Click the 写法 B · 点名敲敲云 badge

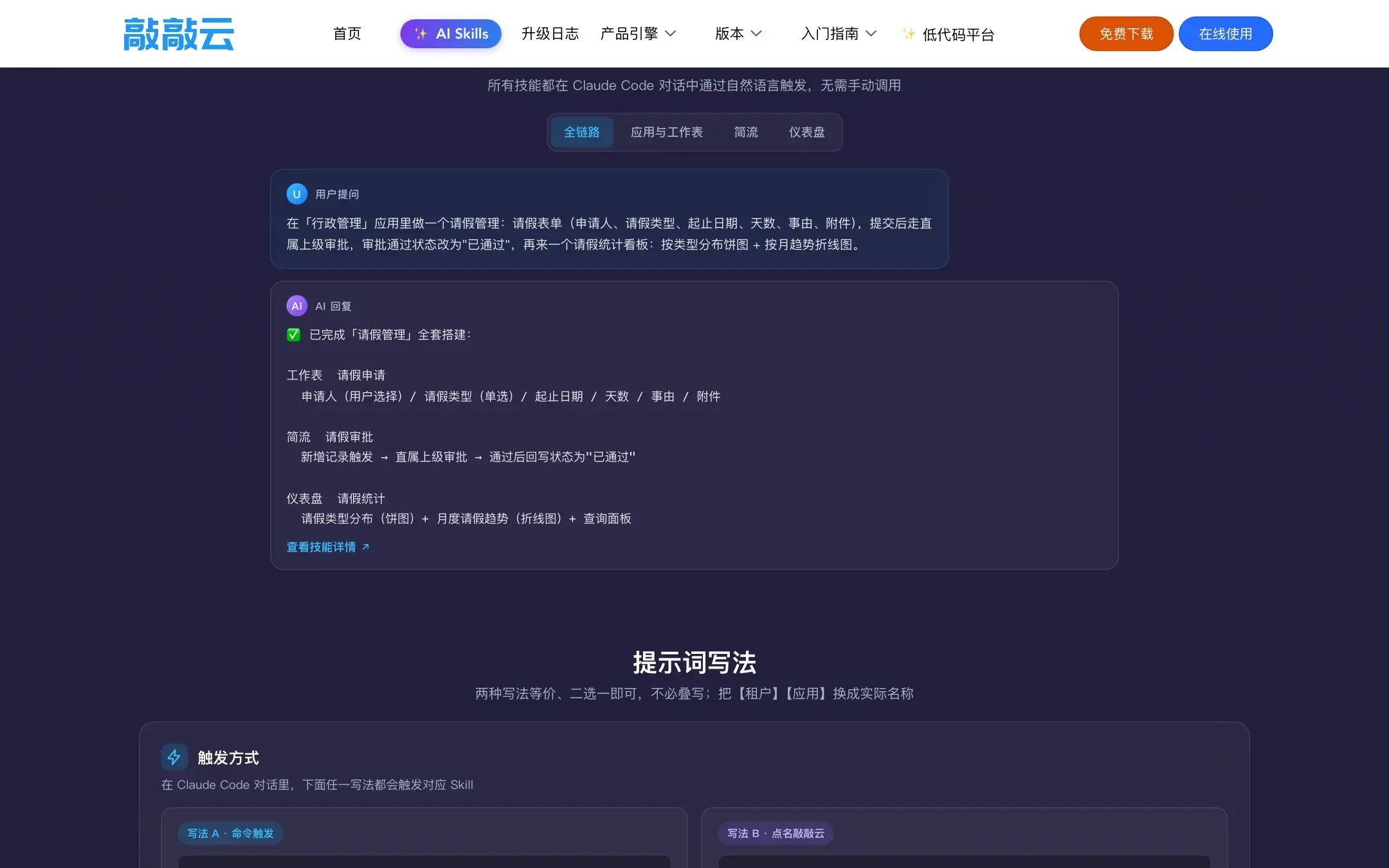click(776, 833)
